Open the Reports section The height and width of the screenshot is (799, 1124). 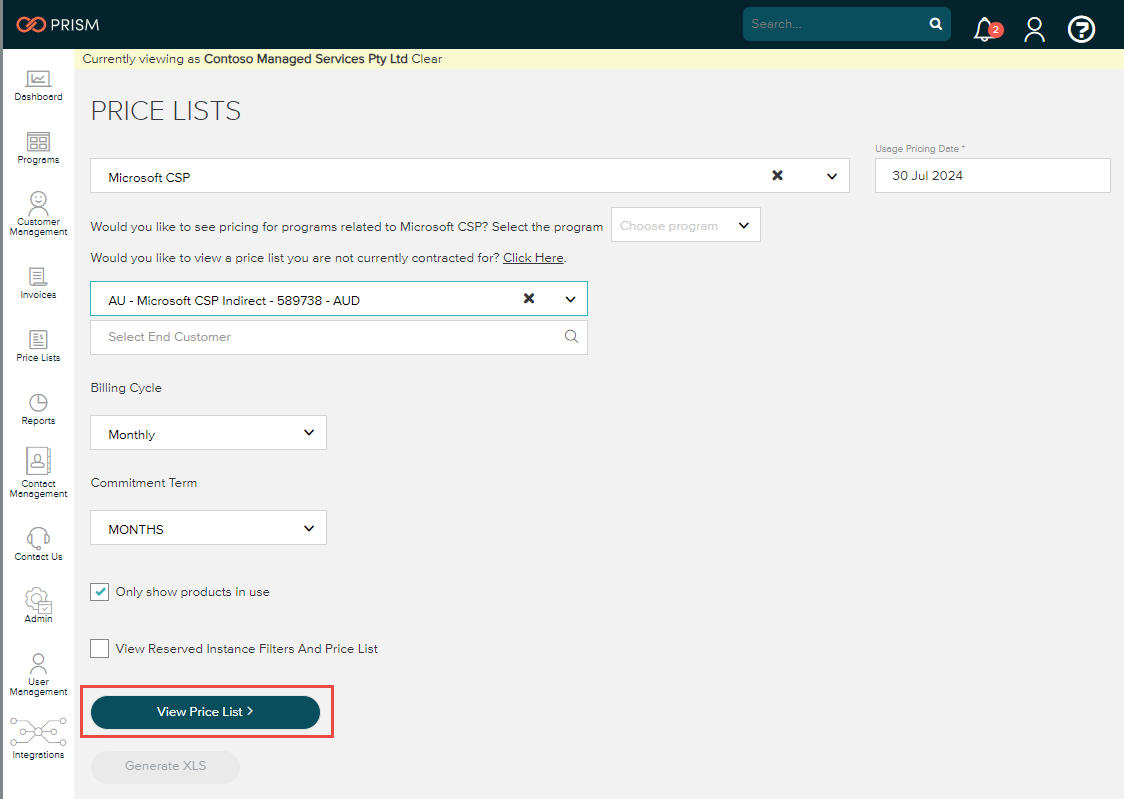[x=37, y=405]
